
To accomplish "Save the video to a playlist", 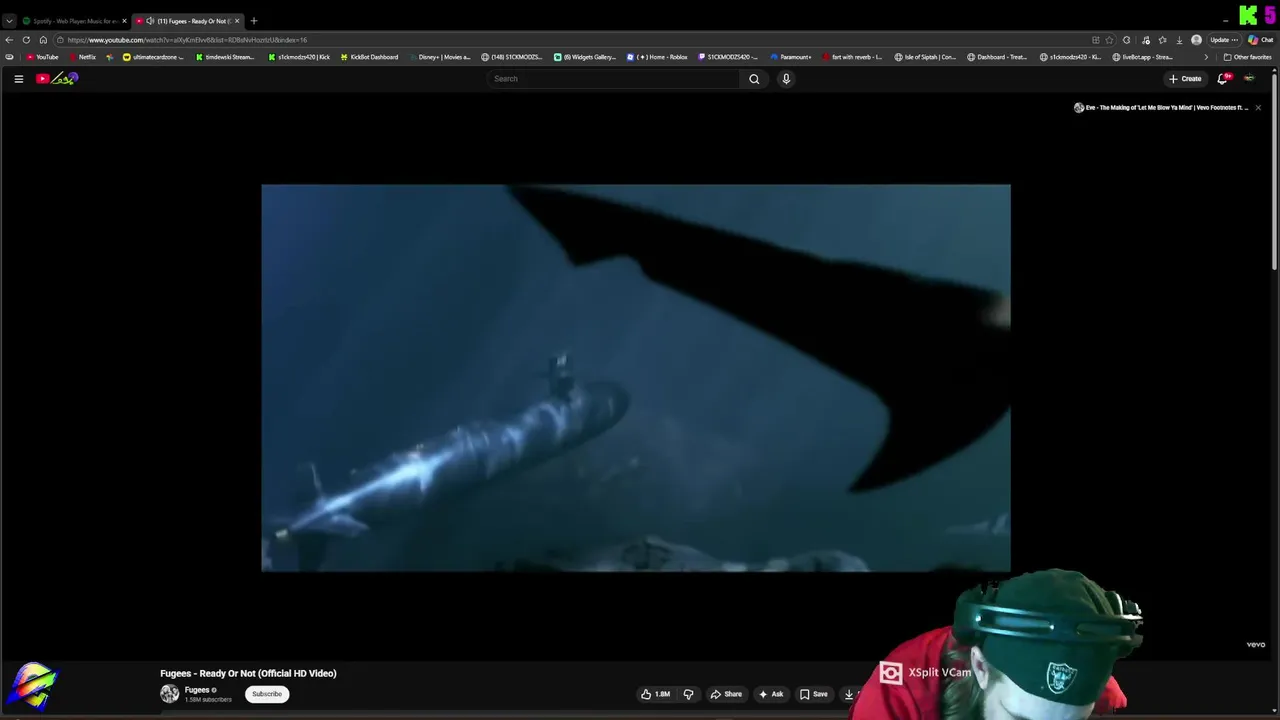I will [x=814, y=694].
